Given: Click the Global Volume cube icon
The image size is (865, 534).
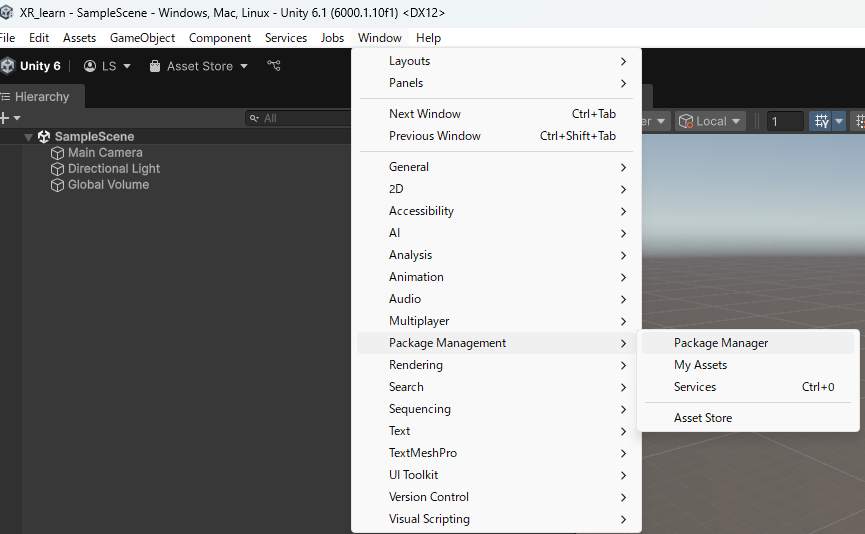Looking at the screenshot, I should point(57,185).
